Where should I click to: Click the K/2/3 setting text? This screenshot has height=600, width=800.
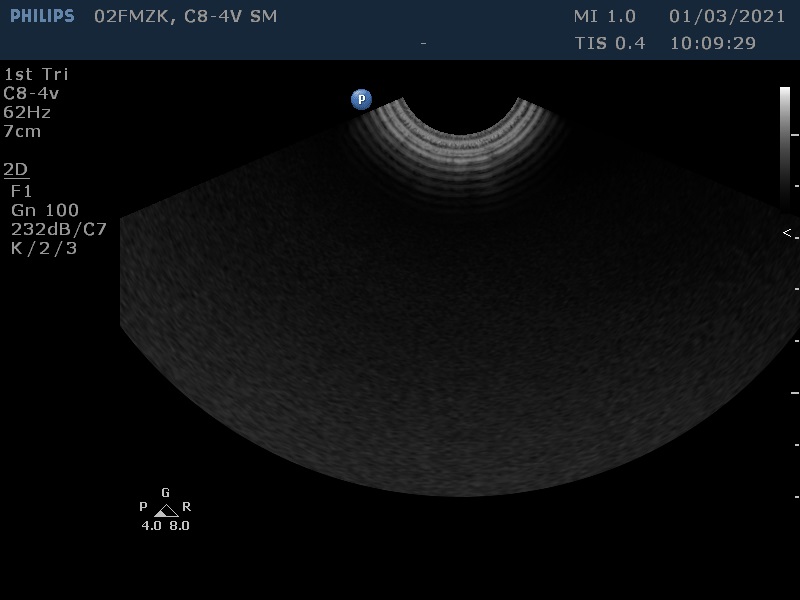43,248
